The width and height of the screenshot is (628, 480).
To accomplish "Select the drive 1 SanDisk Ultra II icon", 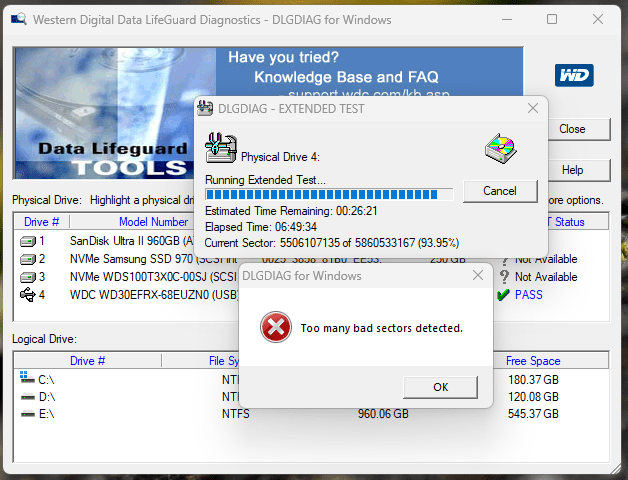I will [x=28, y=241].
